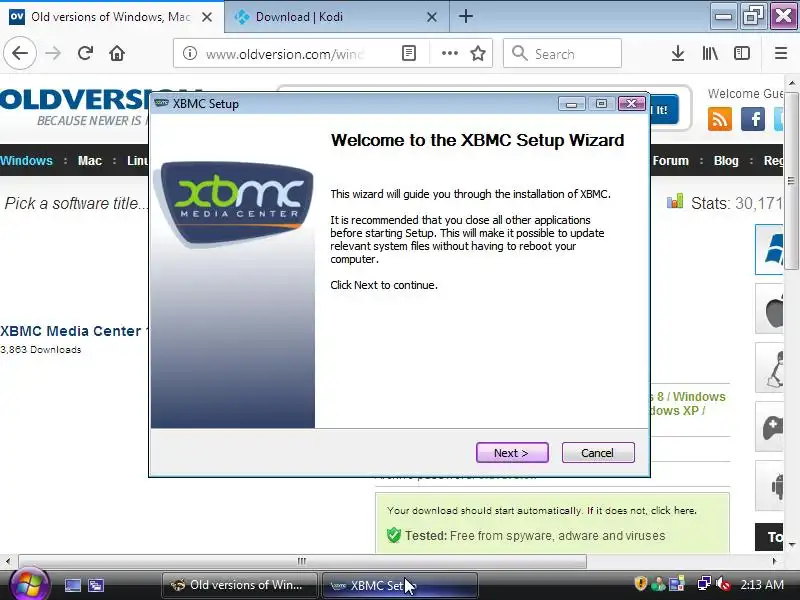The width and height of the screenshot is (800, 600).
Task: Click Show Desktop quick launch icon
Action: (73, 585)
